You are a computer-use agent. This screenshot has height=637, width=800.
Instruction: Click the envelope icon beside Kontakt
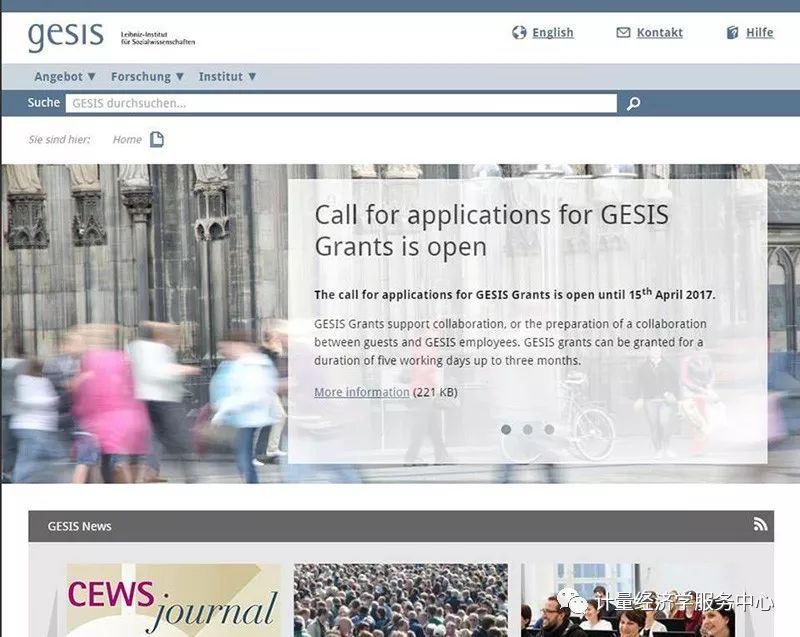click(x=625, y=32)
